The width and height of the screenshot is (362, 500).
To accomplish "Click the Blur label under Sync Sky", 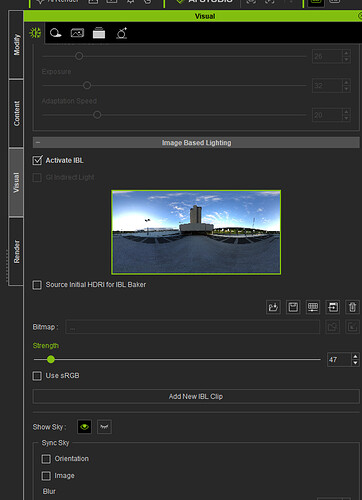I will point(49,491).
